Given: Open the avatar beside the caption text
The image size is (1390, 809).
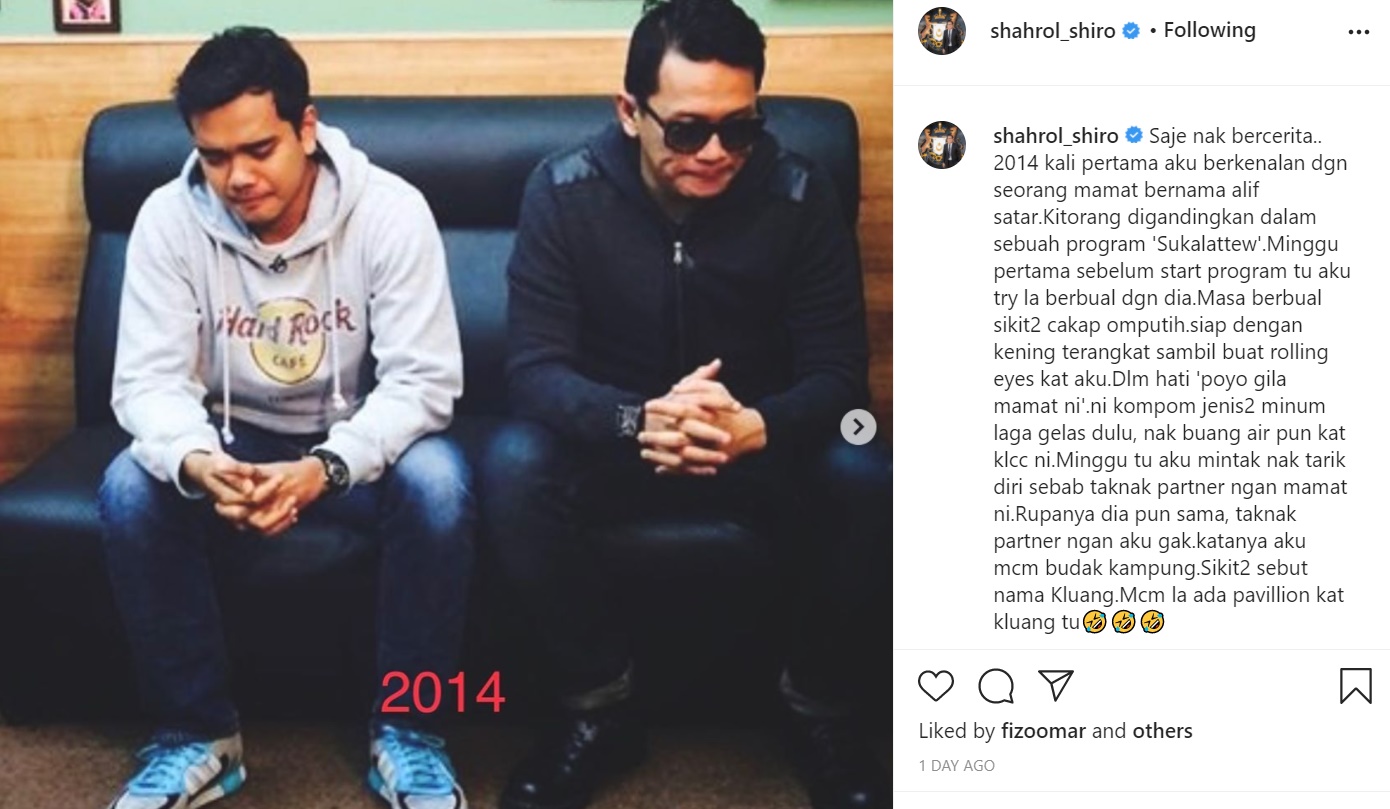Looking at the screenshot, I should point(942,145).
